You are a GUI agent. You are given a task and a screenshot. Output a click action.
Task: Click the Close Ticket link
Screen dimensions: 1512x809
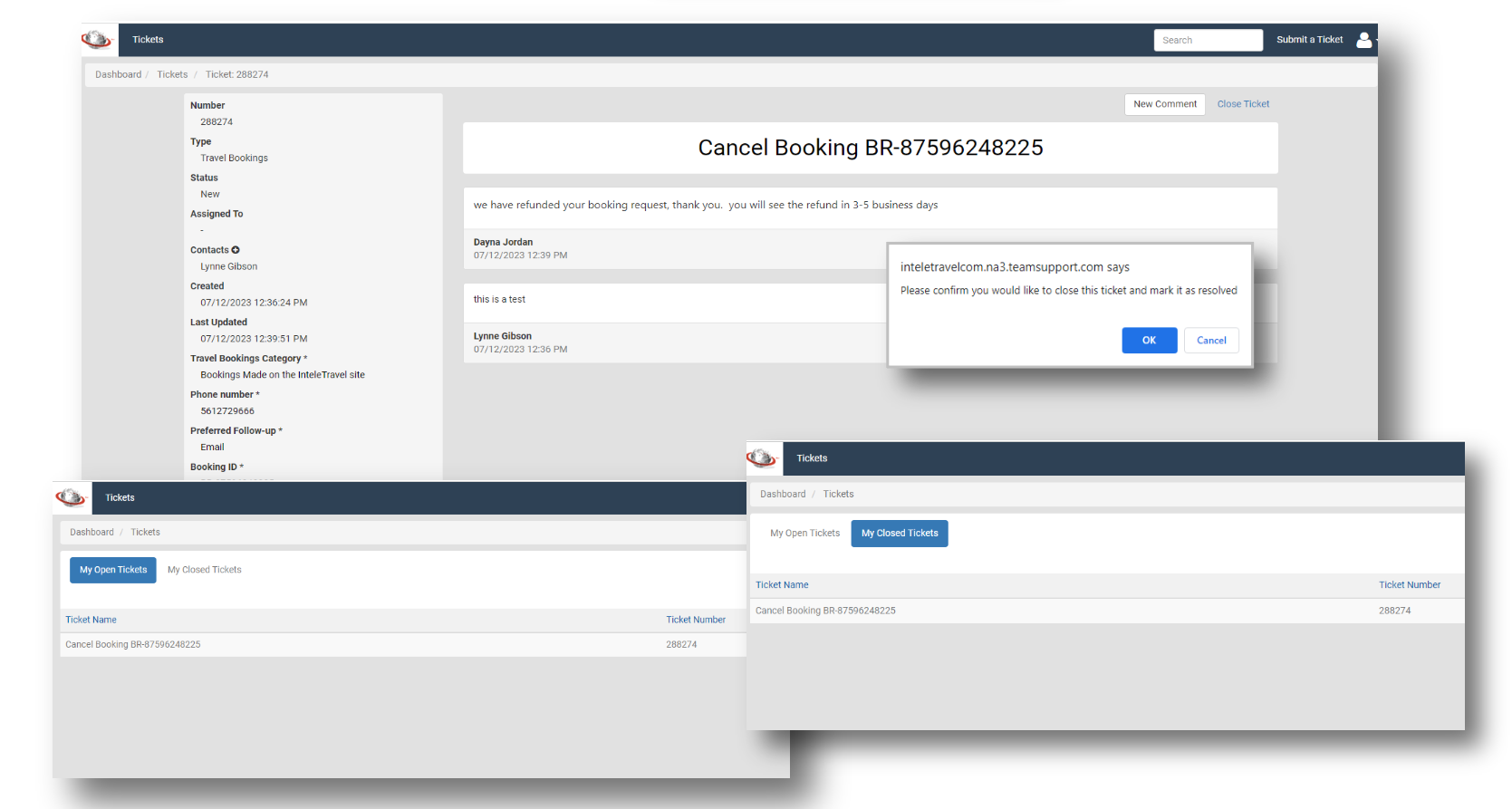click(x=1243, y=104)
